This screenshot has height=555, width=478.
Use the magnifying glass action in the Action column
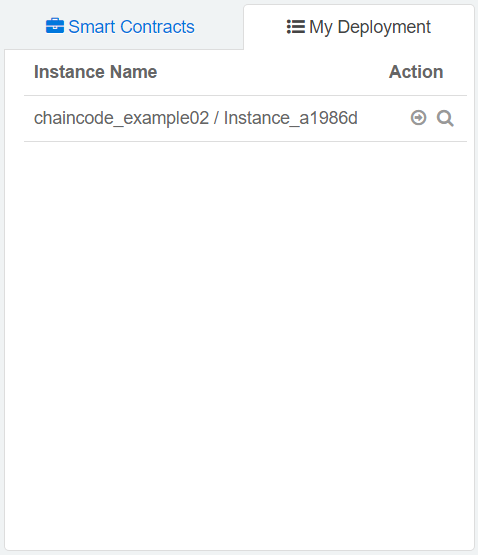pos(445,118)
